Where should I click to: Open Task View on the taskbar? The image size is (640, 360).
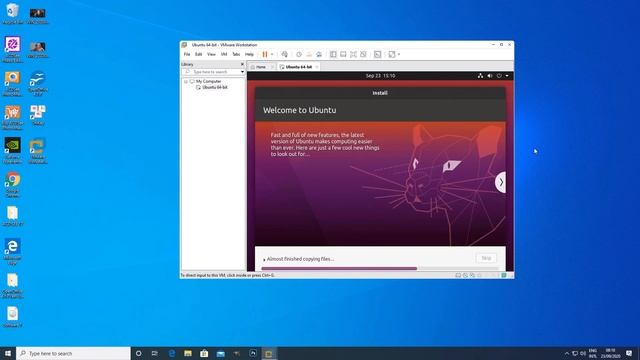coord(155,353)
